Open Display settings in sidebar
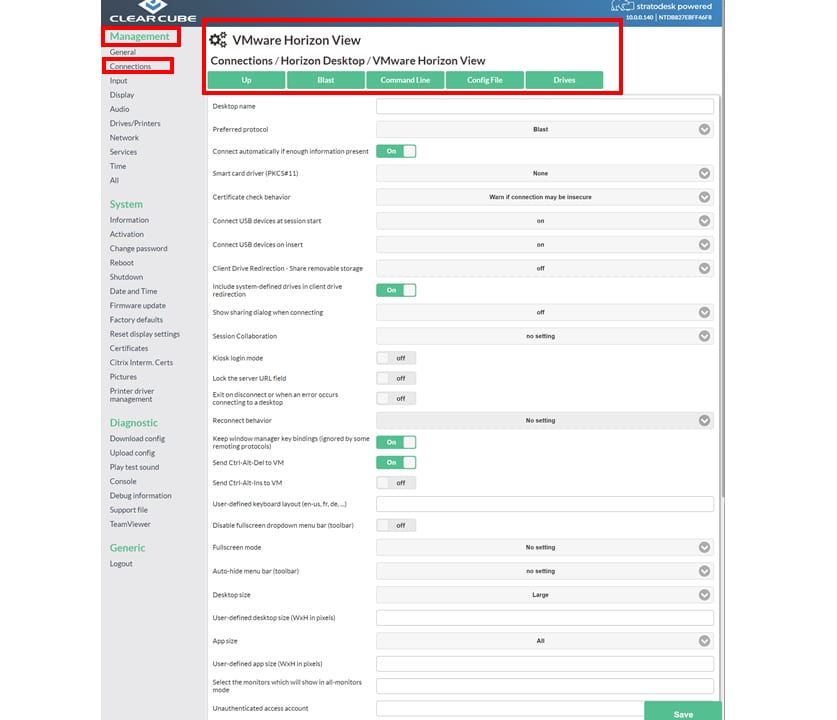The height and width of the screenshot is (720, 837). pyautogui.click(x=122, y=95)
